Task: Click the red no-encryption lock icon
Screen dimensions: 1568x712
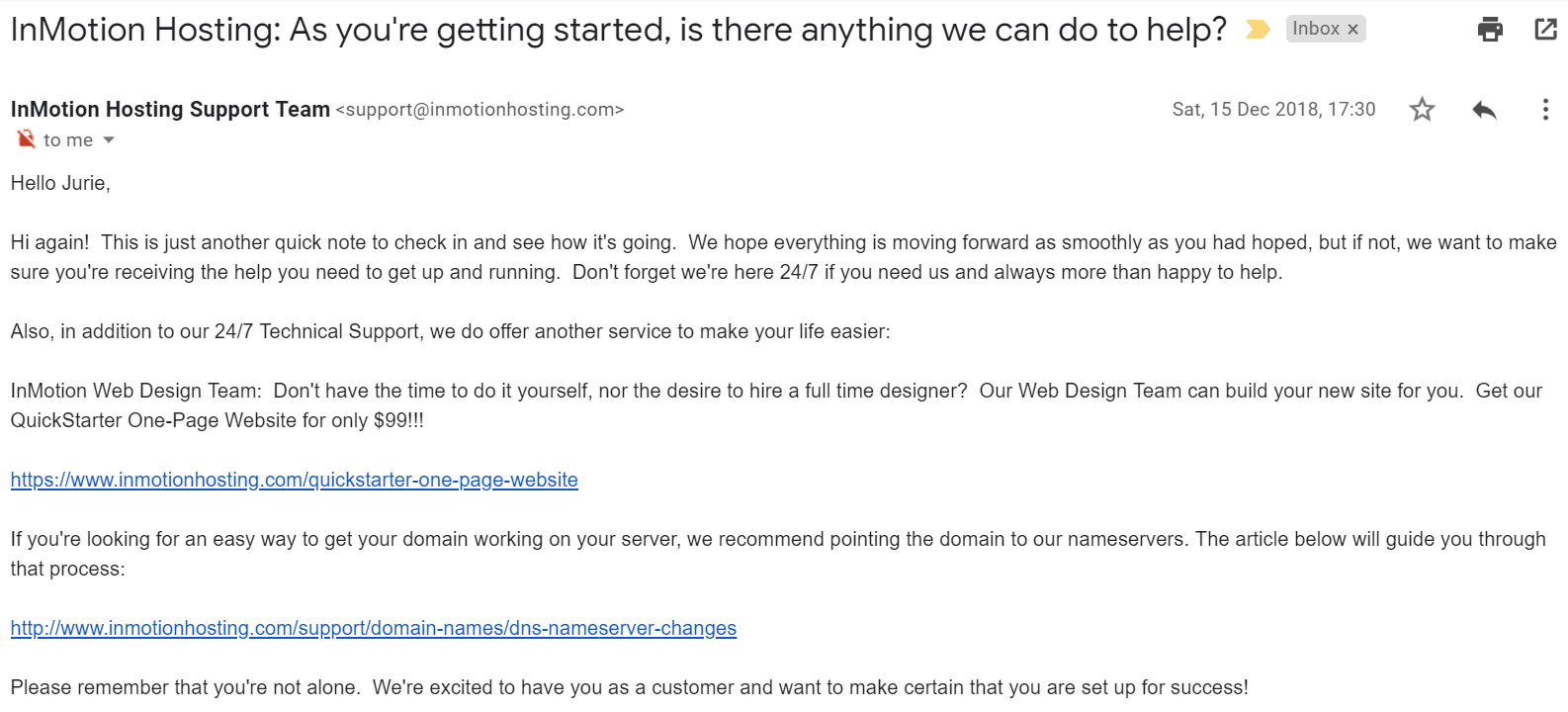Action: (x=26, y=139)
